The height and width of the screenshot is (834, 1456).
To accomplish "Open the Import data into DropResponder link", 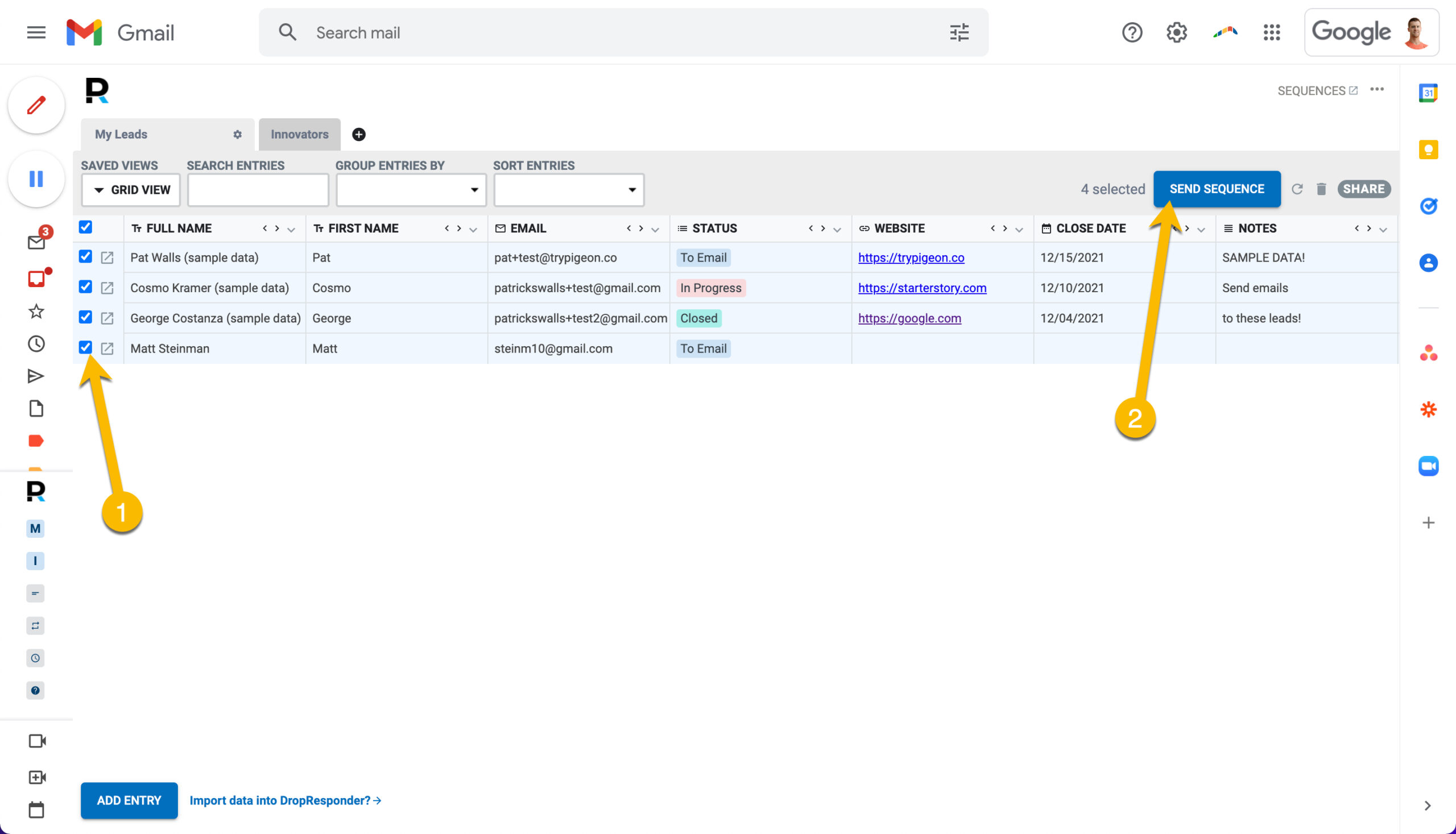I will [x=286, y=800].
